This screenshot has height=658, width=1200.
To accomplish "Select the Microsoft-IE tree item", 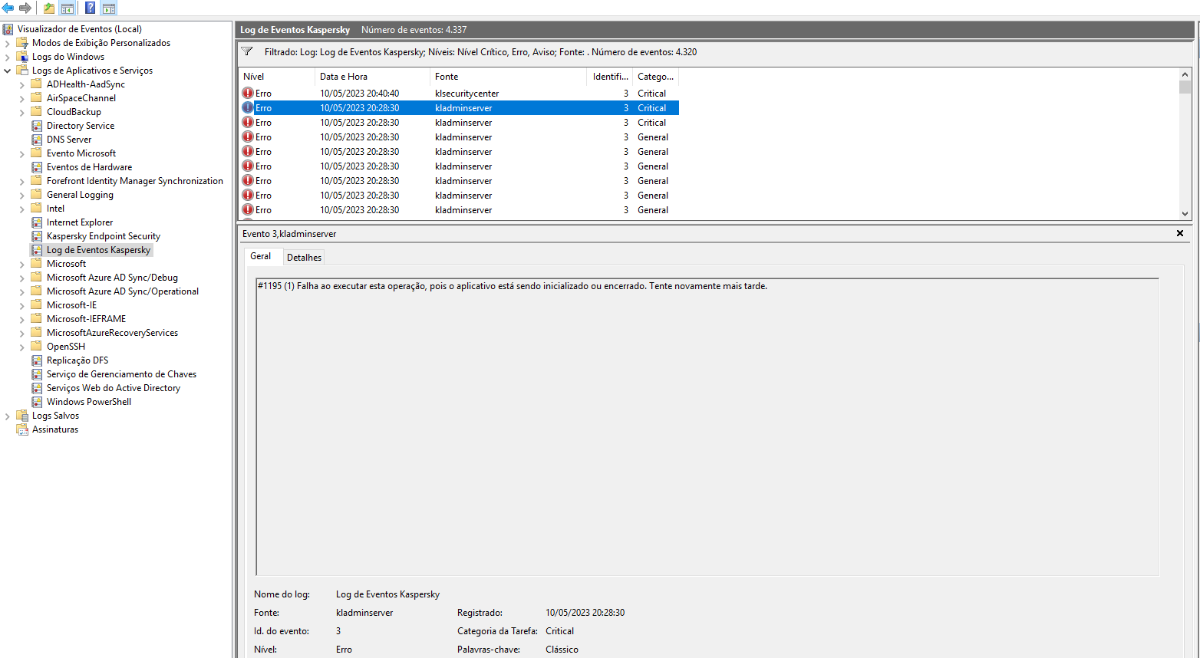I will click(x=71, y=305).
